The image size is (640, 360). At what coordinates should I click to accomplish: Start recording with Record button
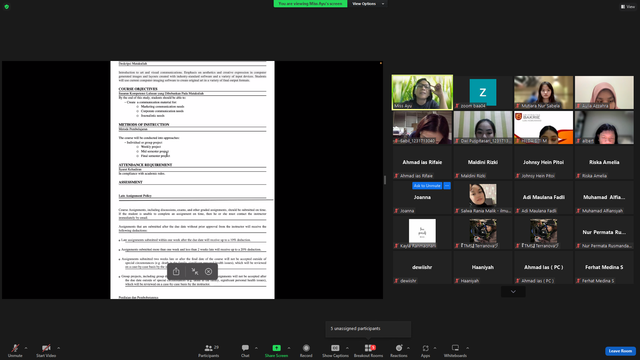(x=306, y=350)
